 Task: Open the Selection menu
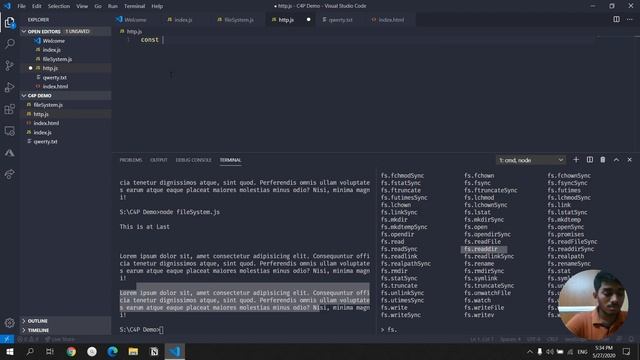(x=59, y=6)
